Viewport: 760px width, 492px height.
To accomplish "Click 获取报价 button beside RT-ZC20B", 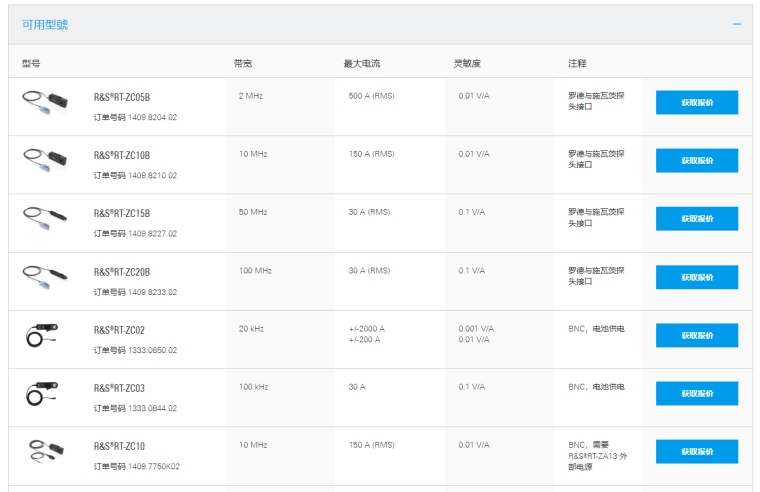I will pos(697,277).
